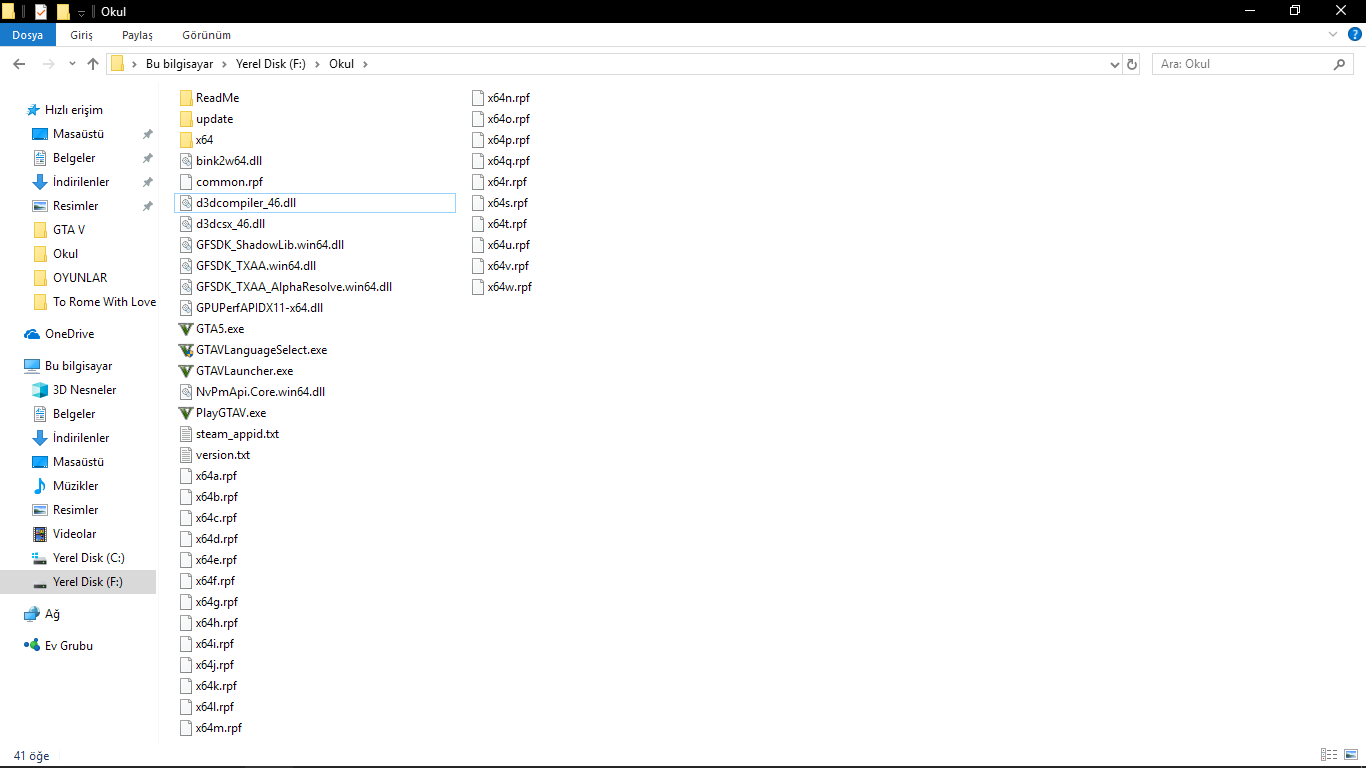Switch to details view layout icon
Screen dimensions: 1366x768
tap(1329, 755)
